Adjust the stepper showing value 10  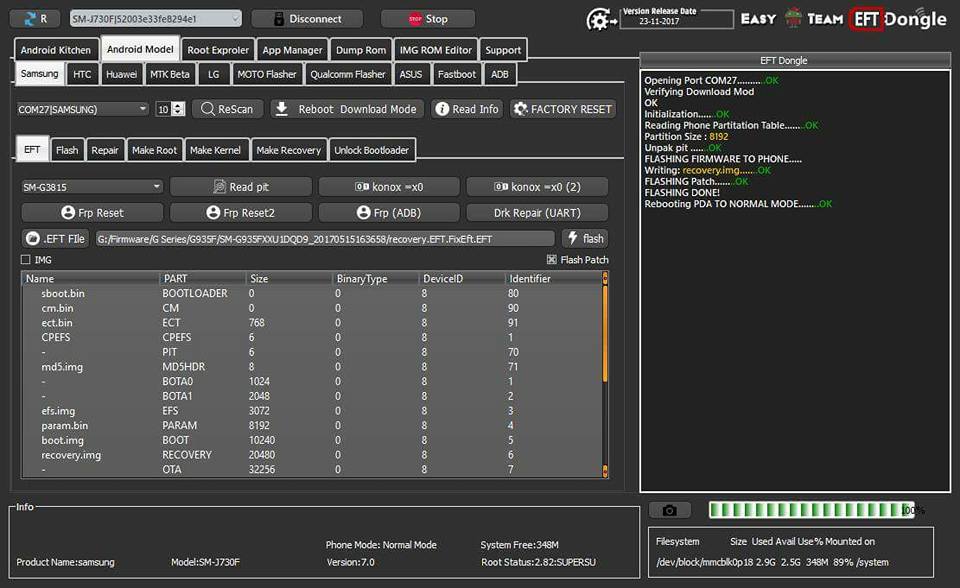point(178,109)
